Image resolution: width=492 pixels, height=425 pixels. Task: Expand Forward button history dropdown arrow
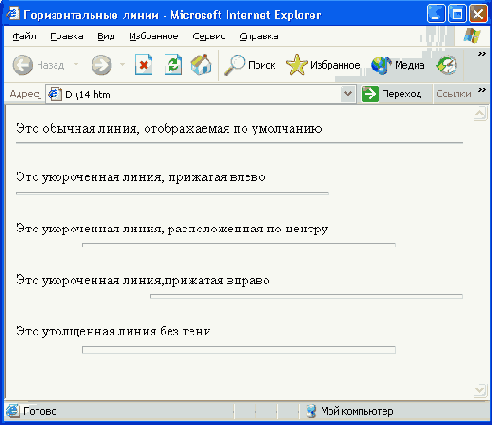pos(122,64)
